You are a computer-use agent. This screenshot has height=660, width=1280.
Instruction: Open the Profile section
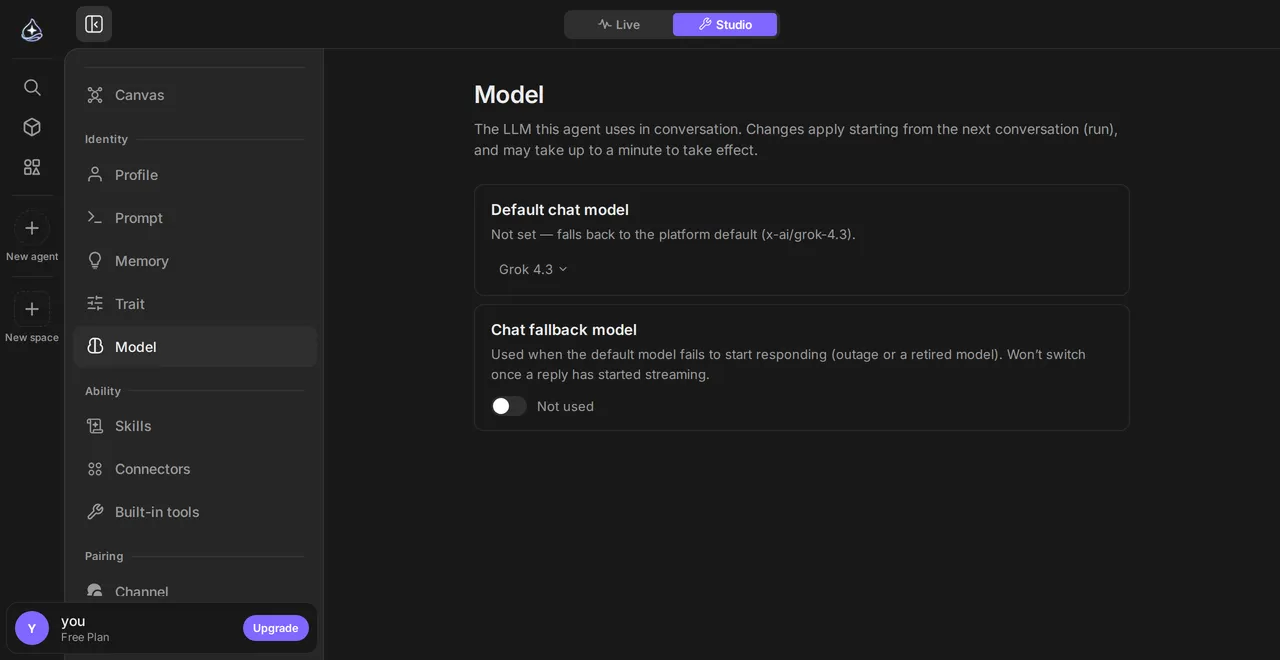click(x=195, y=175)
